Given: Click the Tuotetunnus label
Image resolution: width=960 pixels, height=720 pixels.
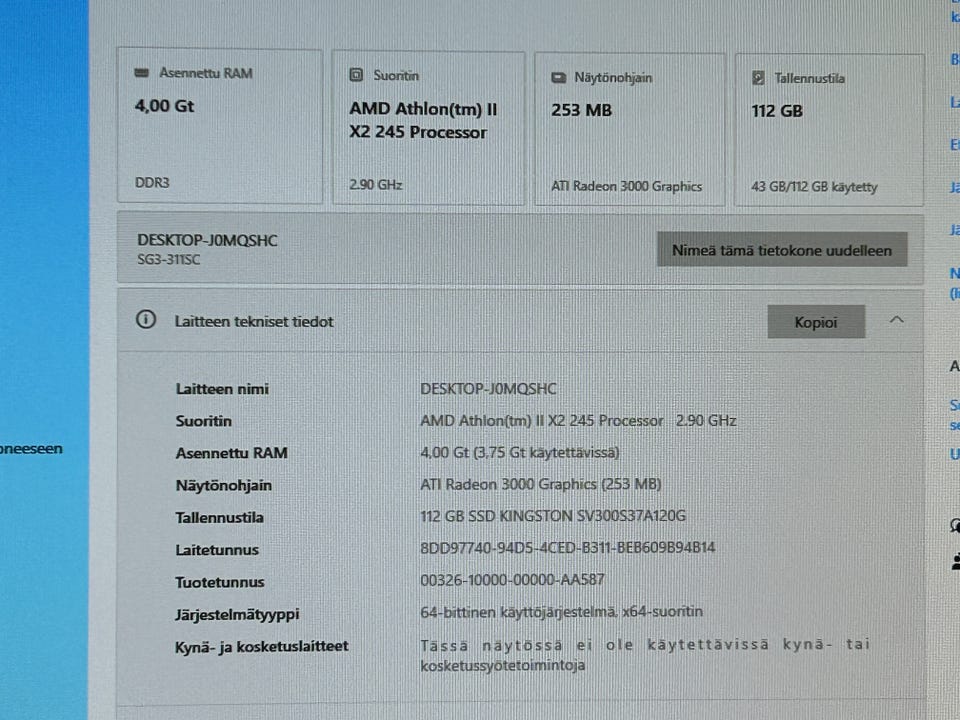Looking at the screenshot, I should point(220,582).
